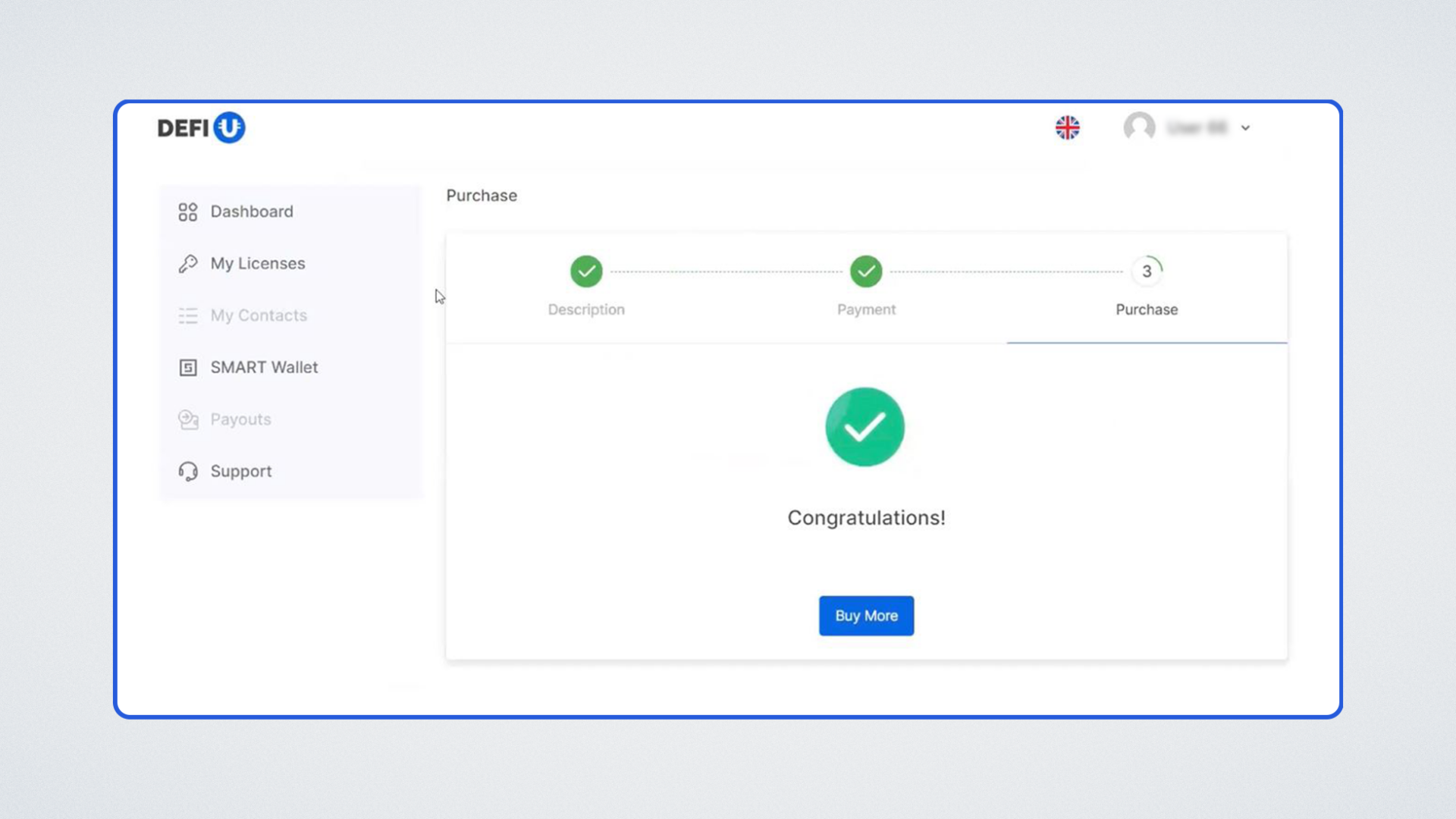Click the Payouts coins icon
Screen dimensions: 1456x819
(187, 419)
